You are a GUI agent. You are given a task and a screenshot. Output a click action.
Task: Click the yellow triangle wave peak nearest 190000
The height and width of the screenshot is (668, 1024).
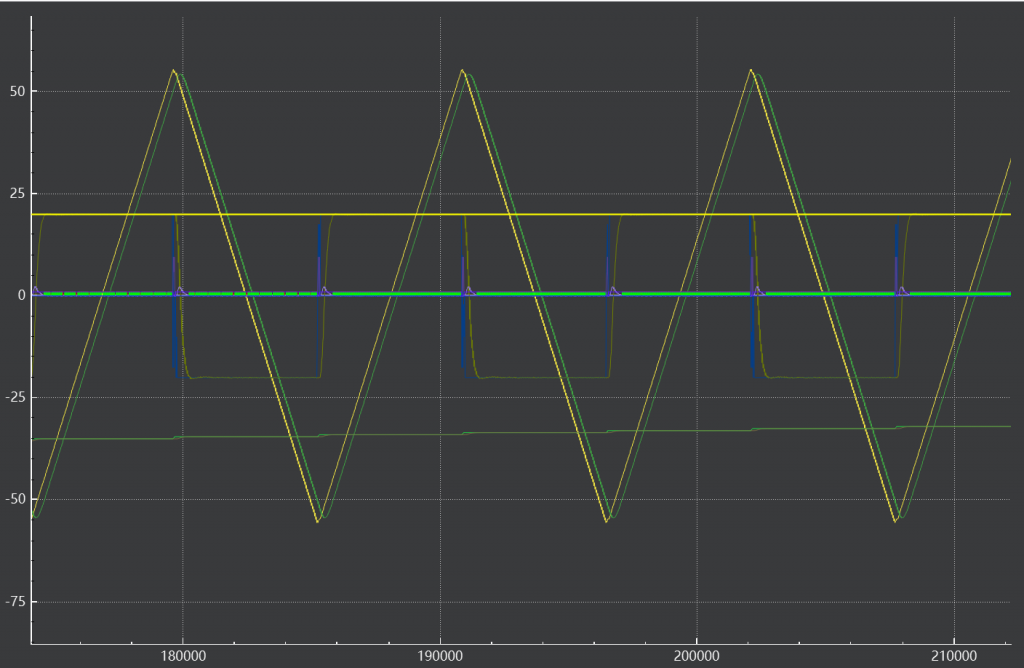(x=462, y=71)
